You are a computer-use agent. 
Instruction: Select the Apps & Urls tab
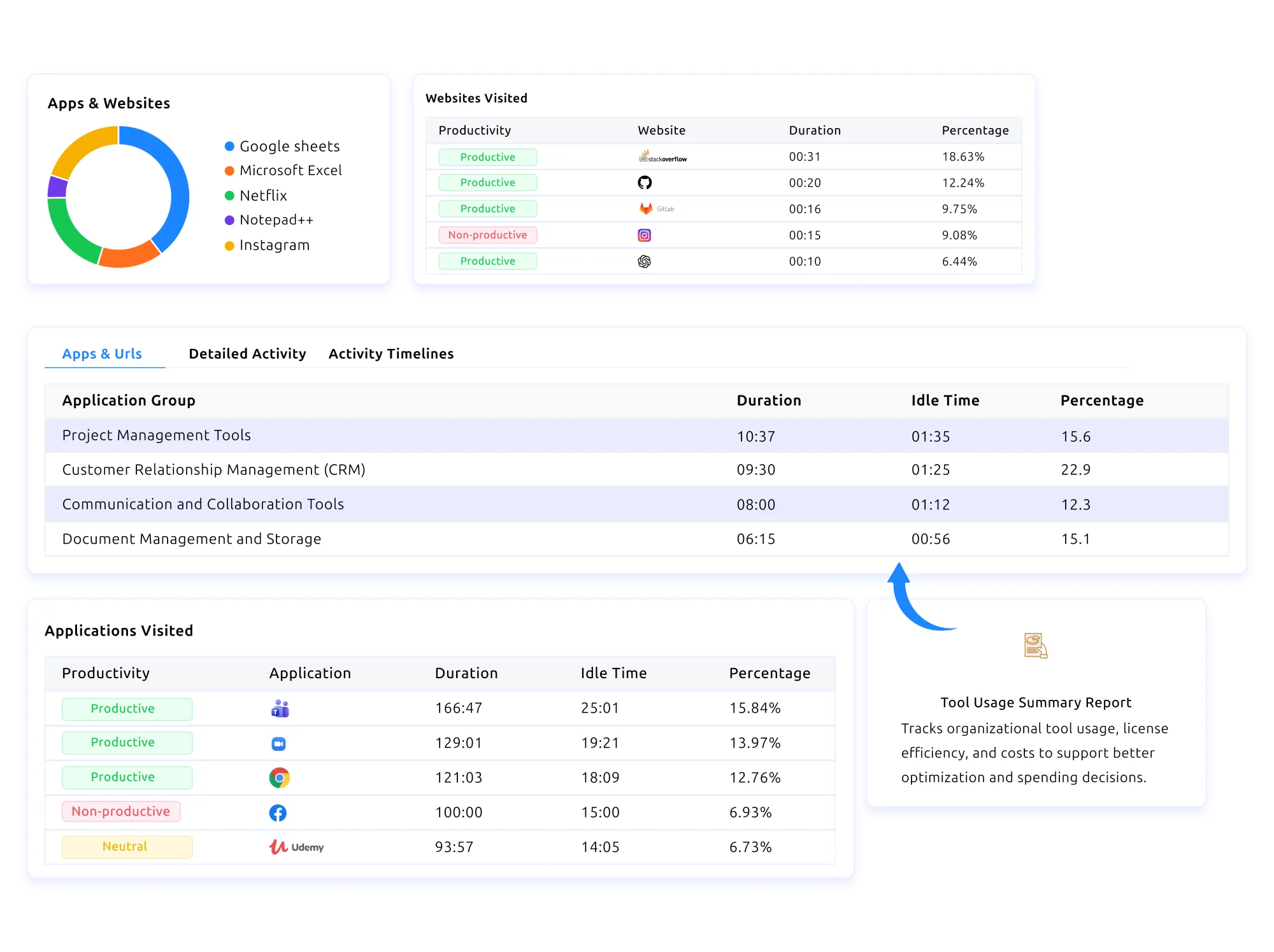click(102, 354)
